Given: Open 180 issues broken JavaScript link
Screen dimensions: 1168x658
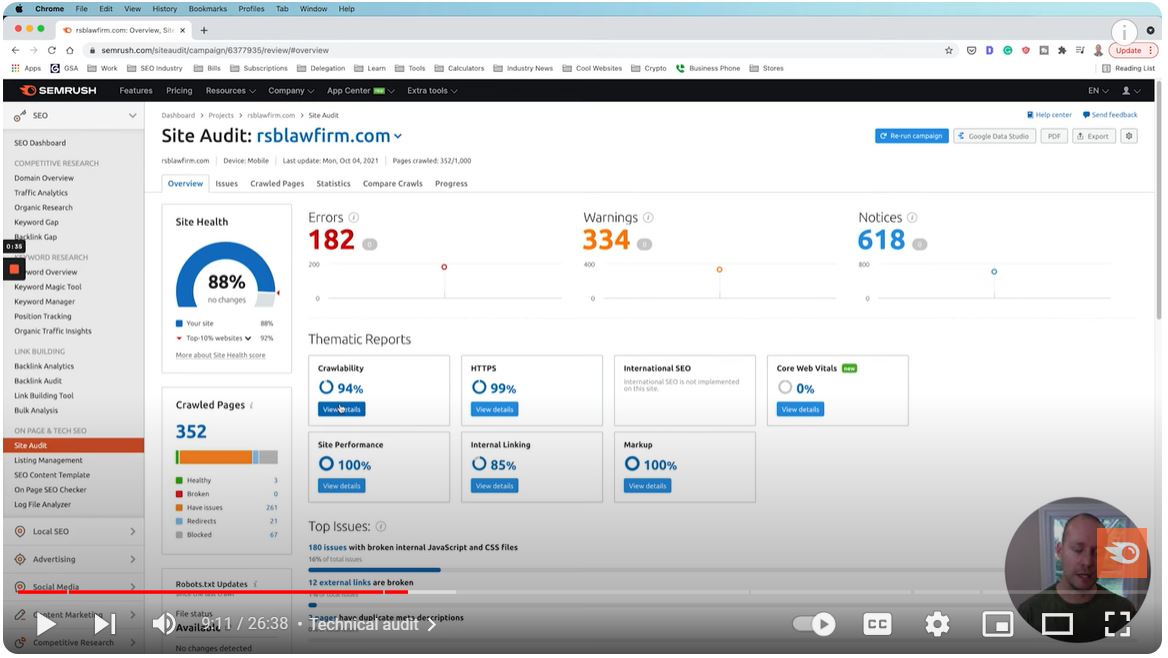Looking at the screenshot, I should click(328, 548).
